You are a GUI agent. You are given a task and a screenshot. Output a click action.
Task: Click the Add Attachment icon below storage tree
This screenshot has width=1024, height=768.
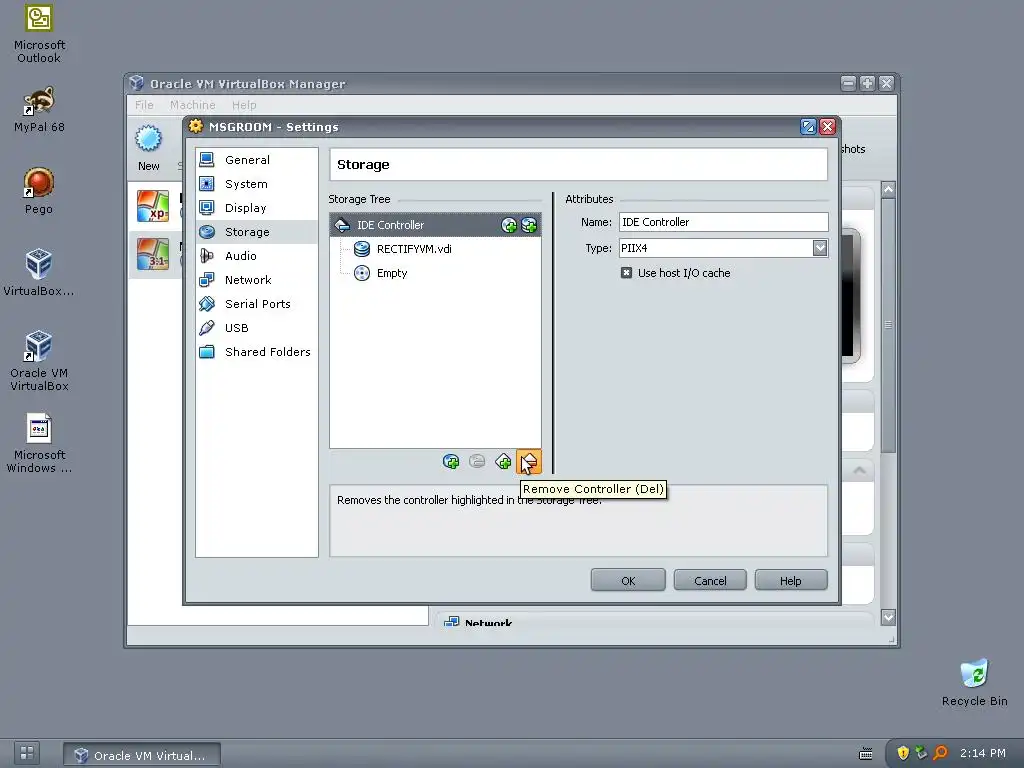point(451,462)
